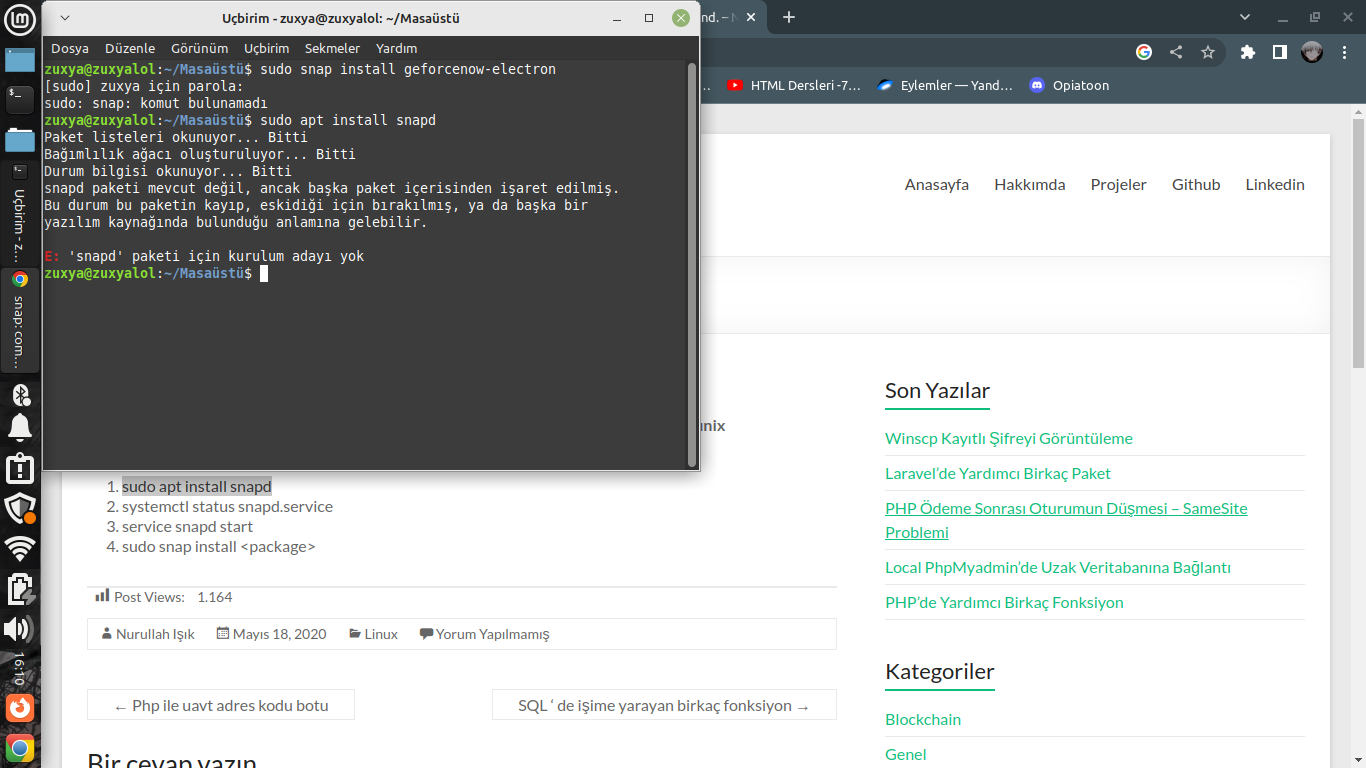The width and height of the screenshot is (1366, 768).
Task: Go to previous post 'Php ile uavt adres kodu botu'
Action: 221,705
